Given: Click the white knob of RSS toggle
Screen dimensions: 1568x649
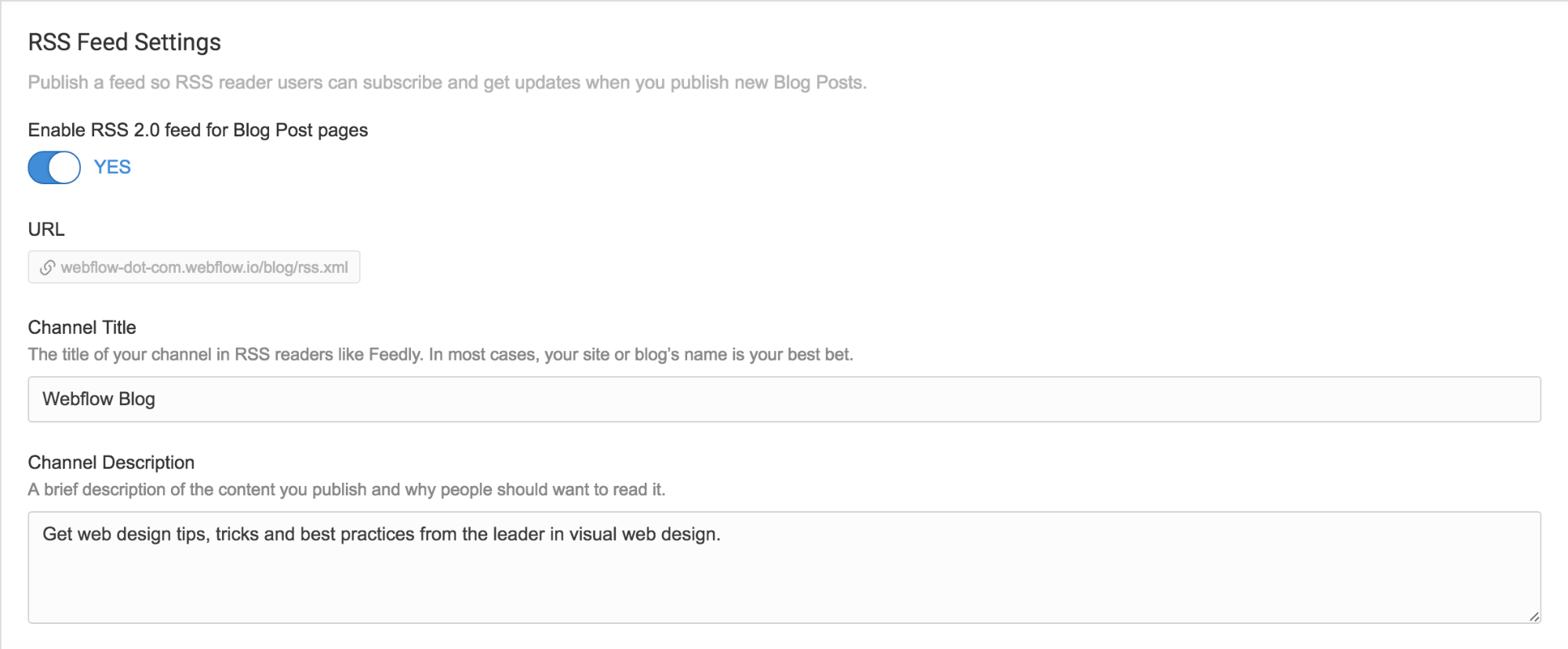Looking at the screenshot, I should 64,168.
